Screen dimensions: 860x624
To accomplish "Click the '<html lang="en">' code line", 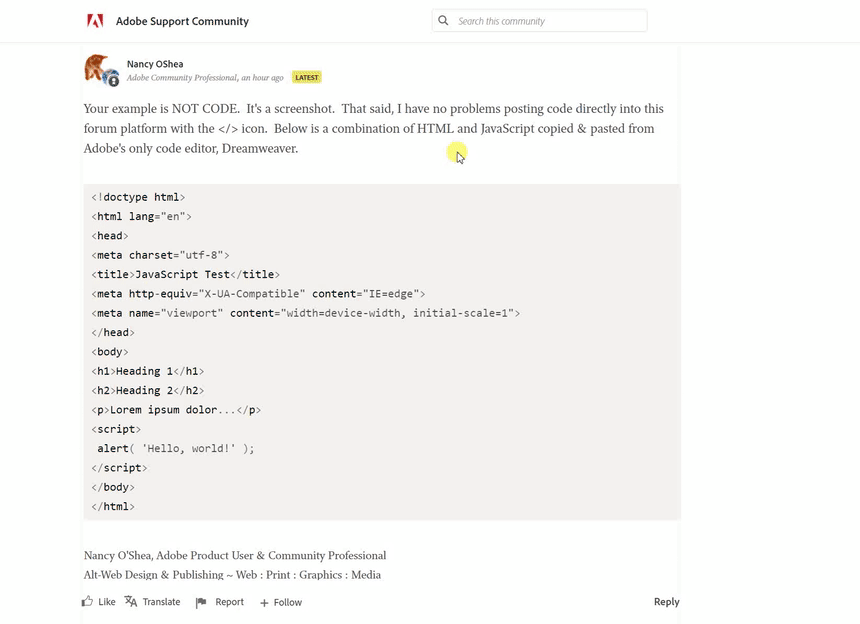I will 142,216.
